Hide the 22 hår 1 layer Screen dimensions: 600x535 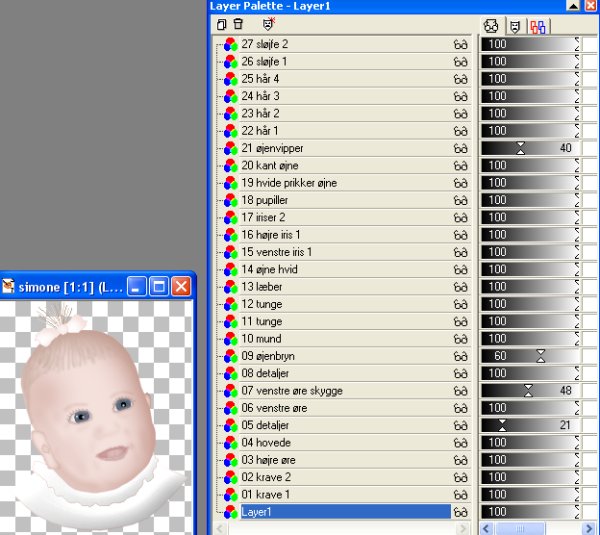point(460,131)
